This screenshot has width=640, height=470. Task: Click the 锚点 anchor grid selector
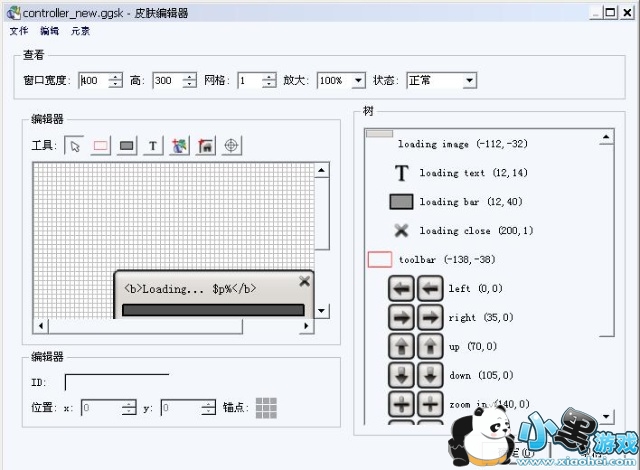(x=266, y=408)
